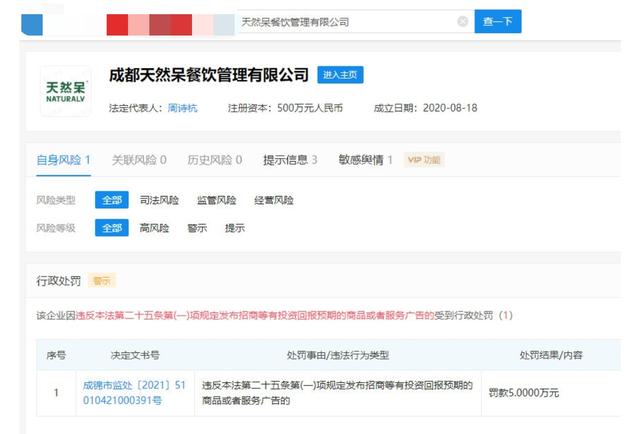
Task: Switch to the 关联风险 tab
Action: click(139, 160)
